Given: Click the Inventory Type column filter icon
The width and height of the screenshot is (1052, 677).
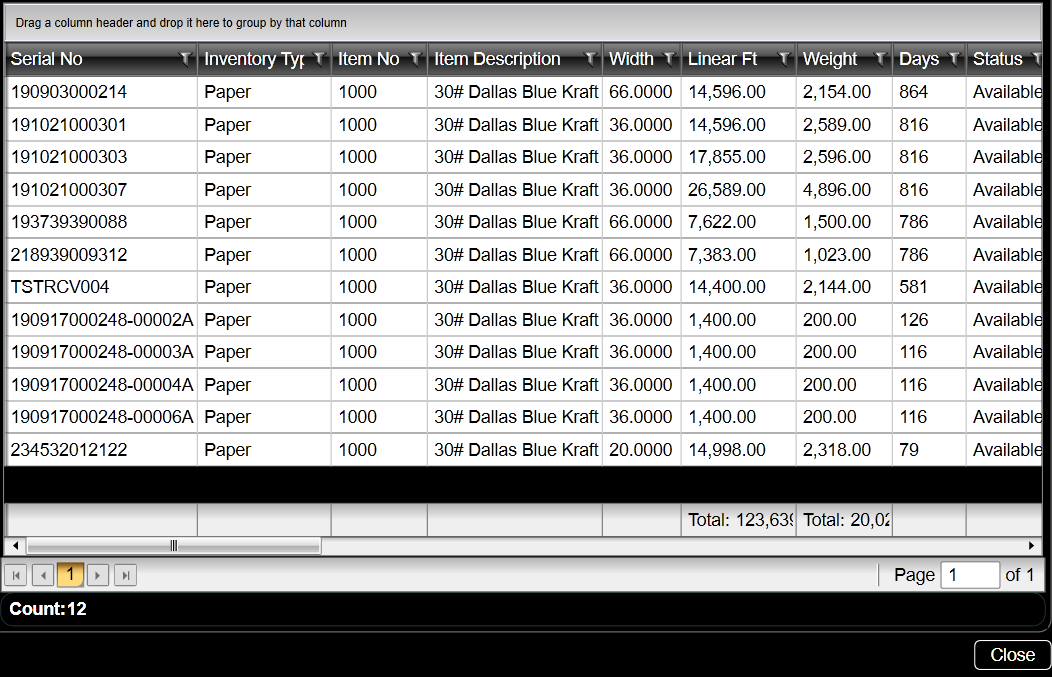Looking at the screenshot, I should coord(319,59).
